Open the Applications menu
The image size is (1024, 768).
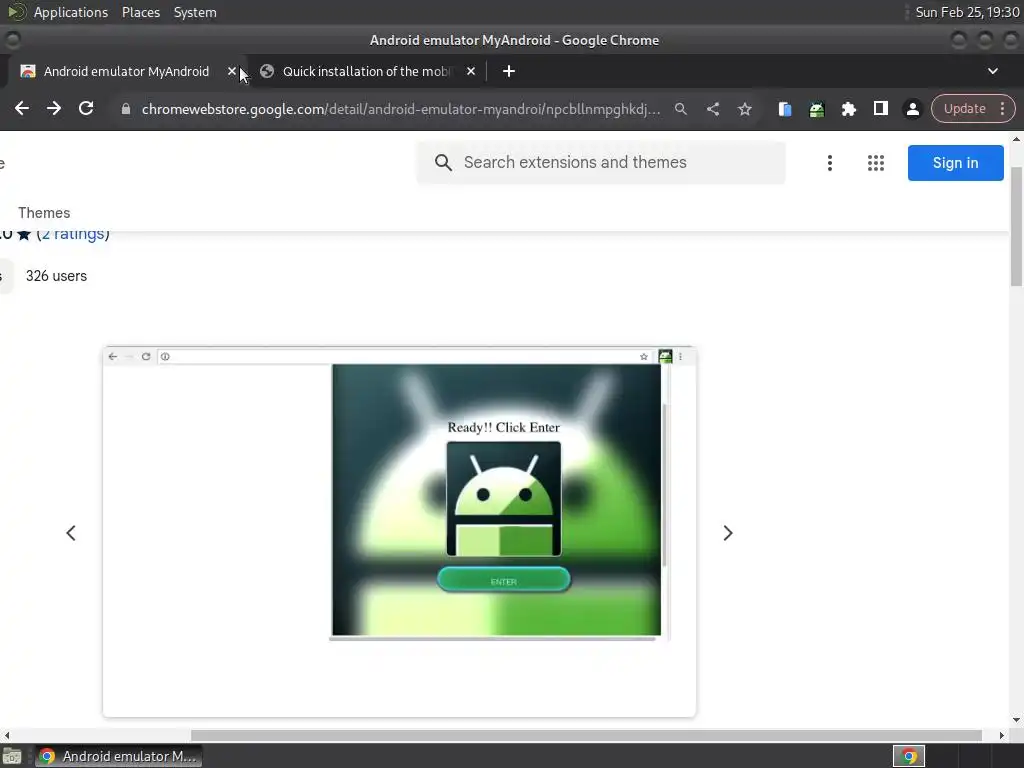point(71,12)
